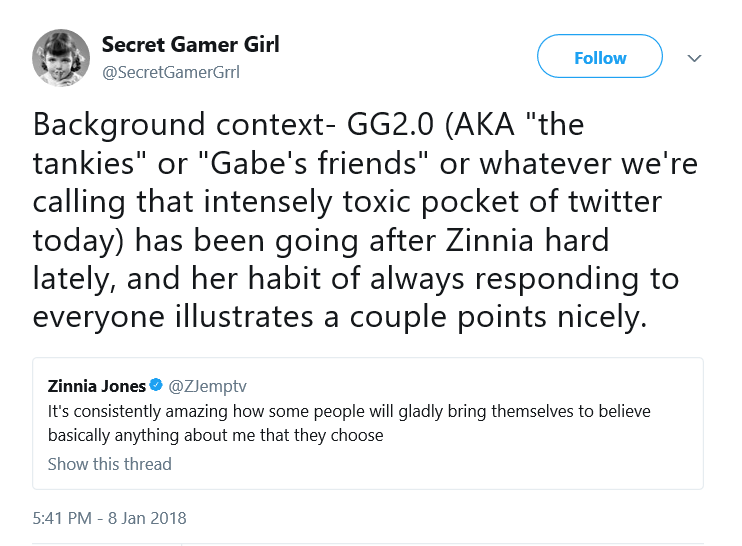
Task: Open the Secret Gamer Girl display name
Action: click(x=191, y=44)
